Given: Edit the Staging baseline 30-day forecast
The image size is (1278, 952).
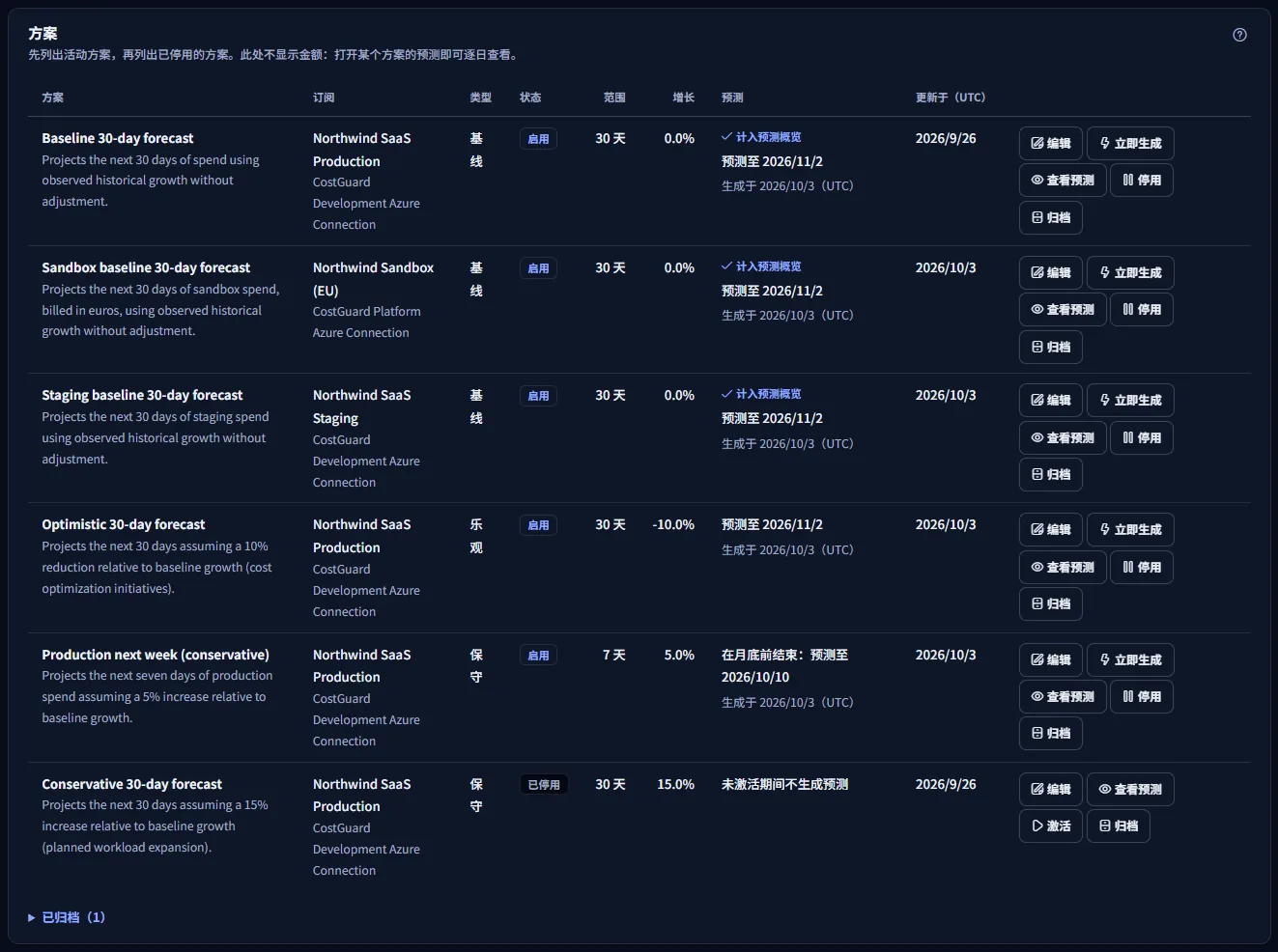Looking at the screenshot, I should 1051,400.
